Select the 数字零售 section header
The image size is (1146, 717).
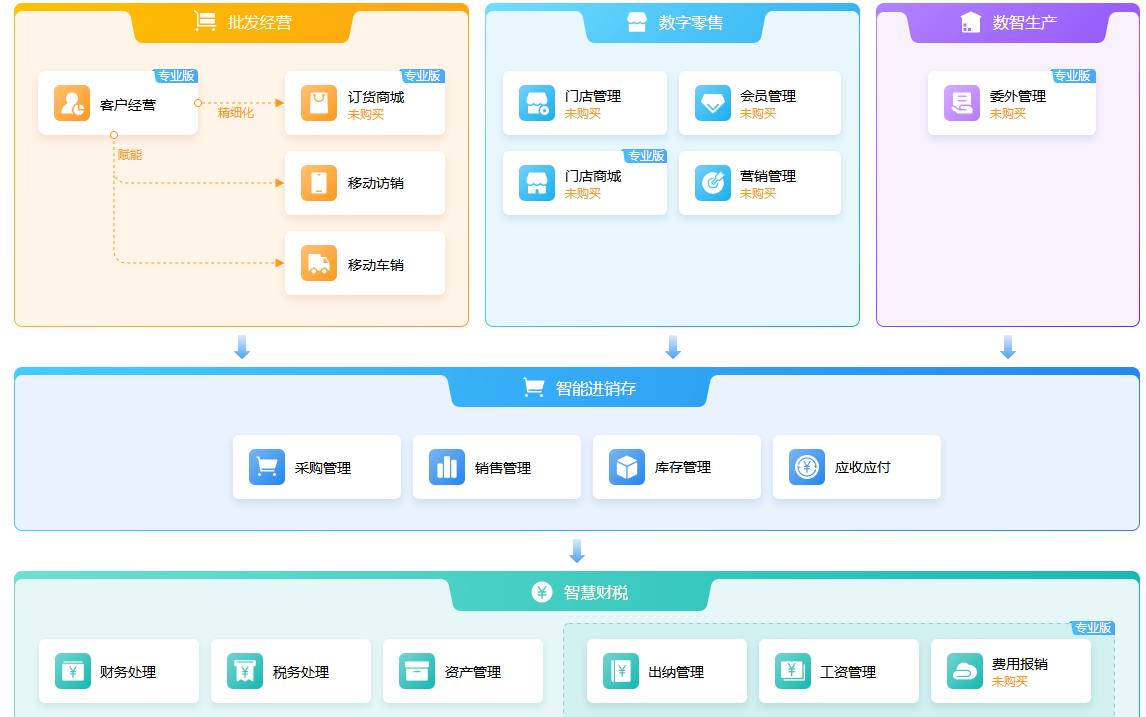(x=673, y=23)
